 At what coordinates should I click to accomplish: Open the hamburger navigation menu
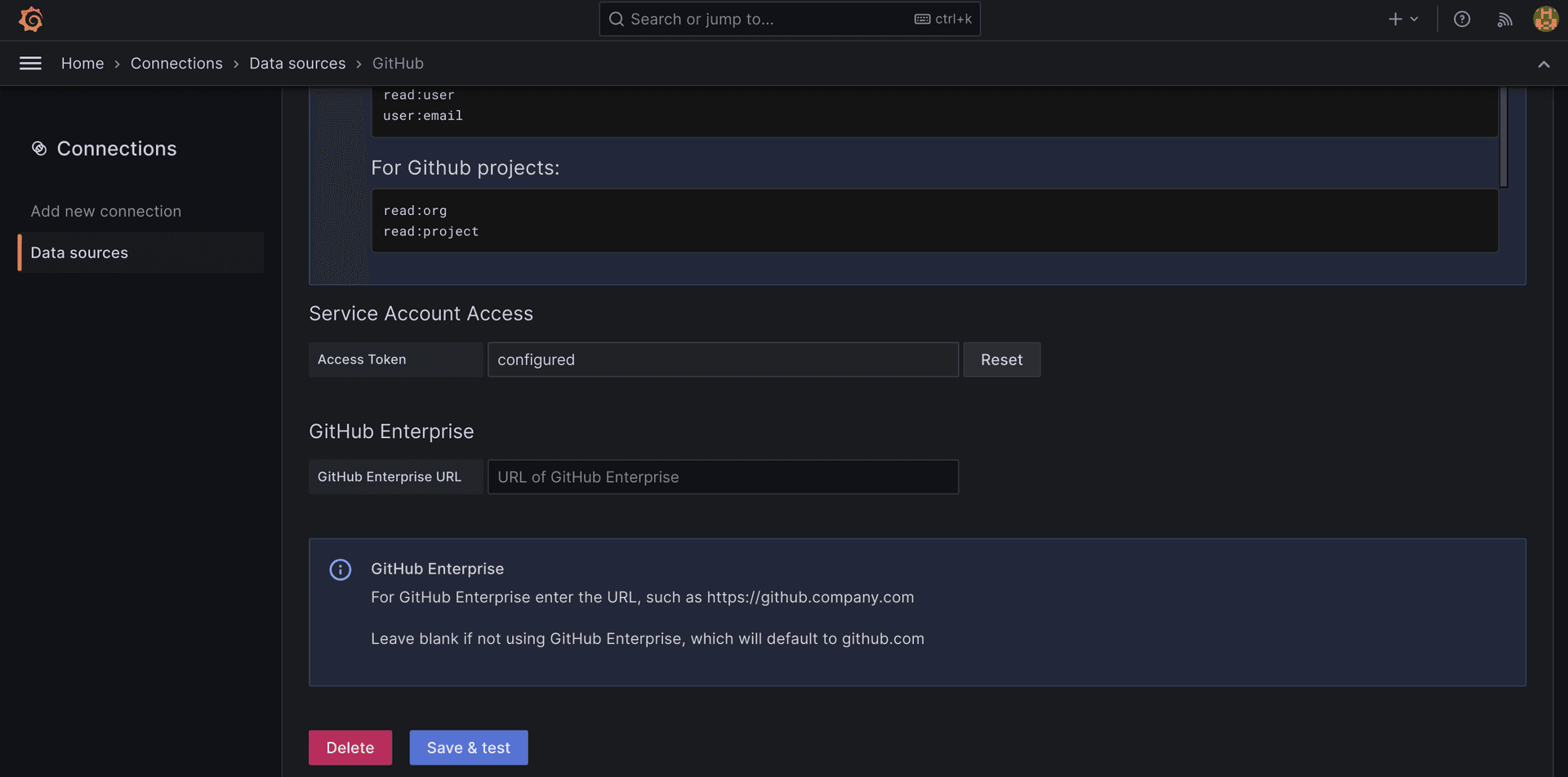point(30,64)
